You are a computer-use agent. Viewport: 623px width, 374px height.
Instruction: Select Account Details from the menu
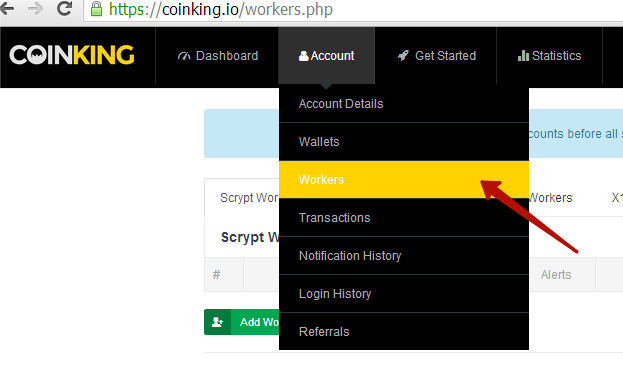tap(404, 104)
